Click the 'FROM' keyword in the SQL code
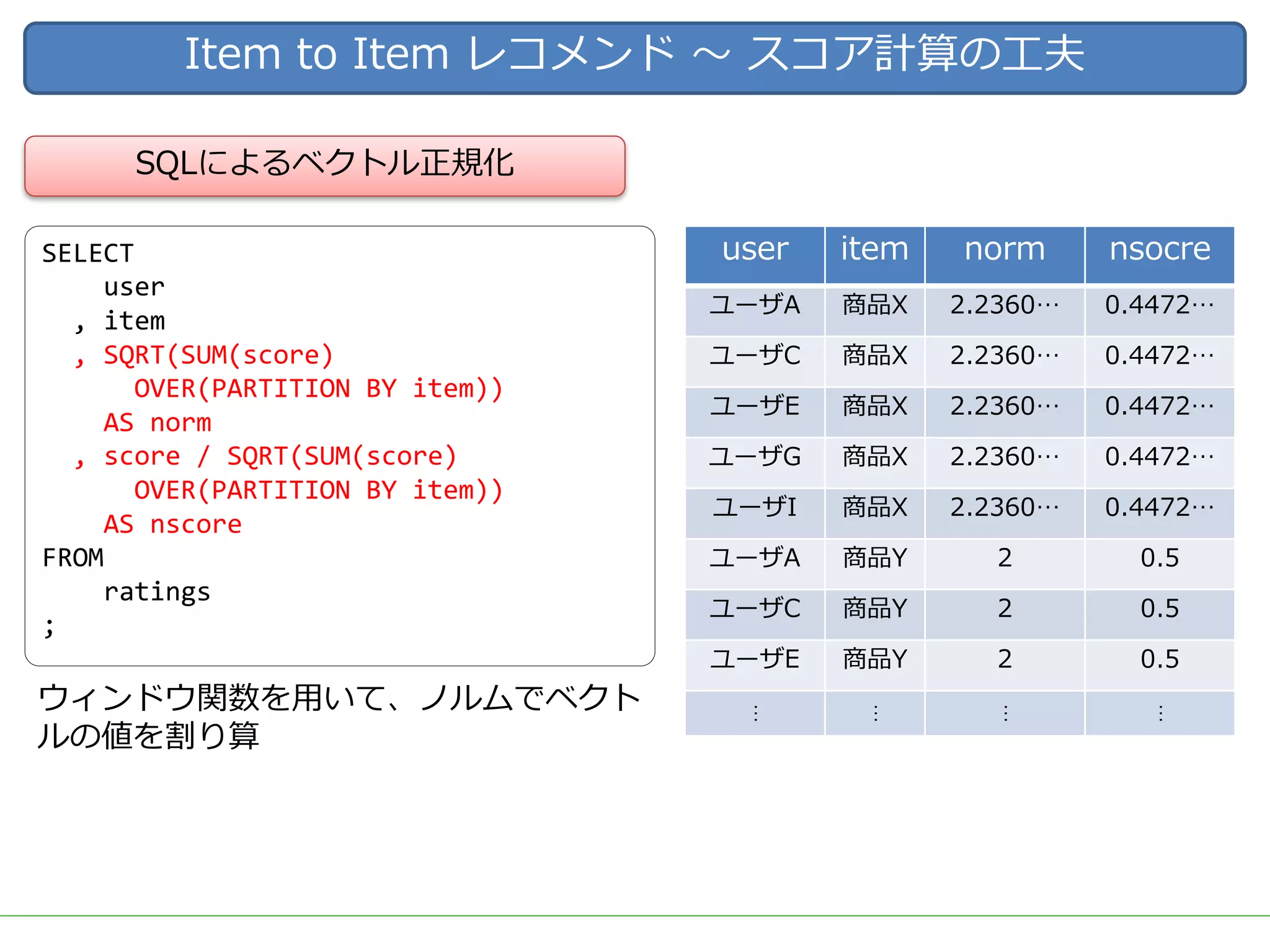The height and width of the screenshot is (952, 1270). (73, 558)
